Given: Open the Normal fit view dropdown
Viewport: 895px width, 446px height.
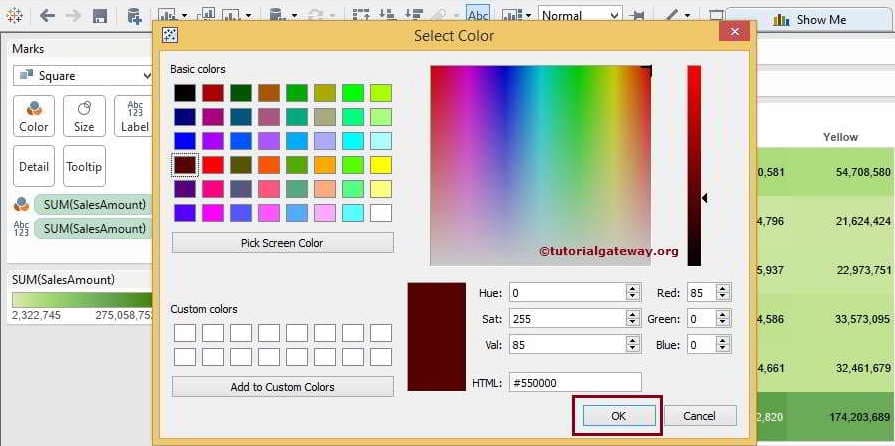Looking at the screenshot, I should click(580, 15).
